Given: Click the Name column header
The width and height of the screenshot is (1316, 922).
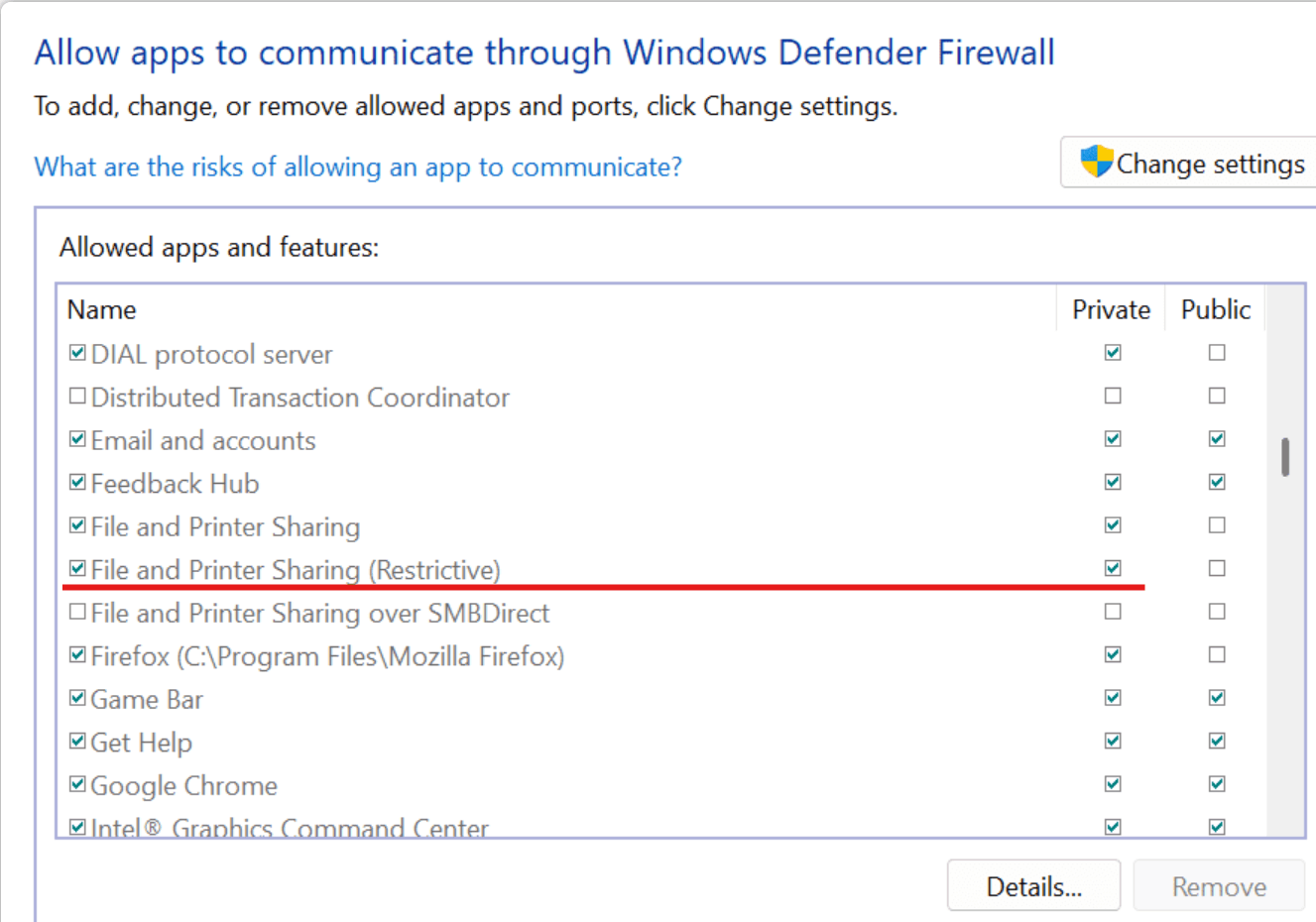Looking at the screenshot, I should click(x=558, y=309).
